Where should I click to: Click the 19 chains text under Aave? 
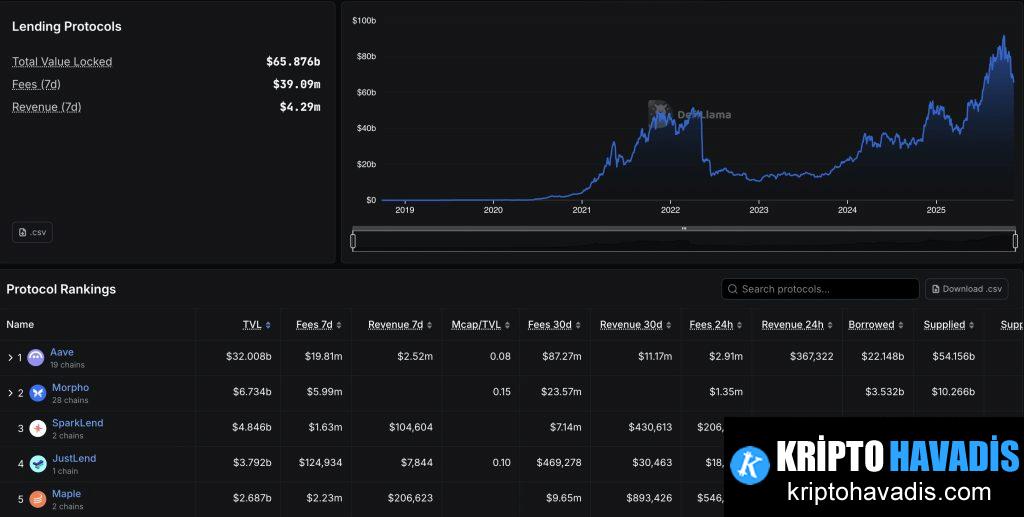[67, 365]
